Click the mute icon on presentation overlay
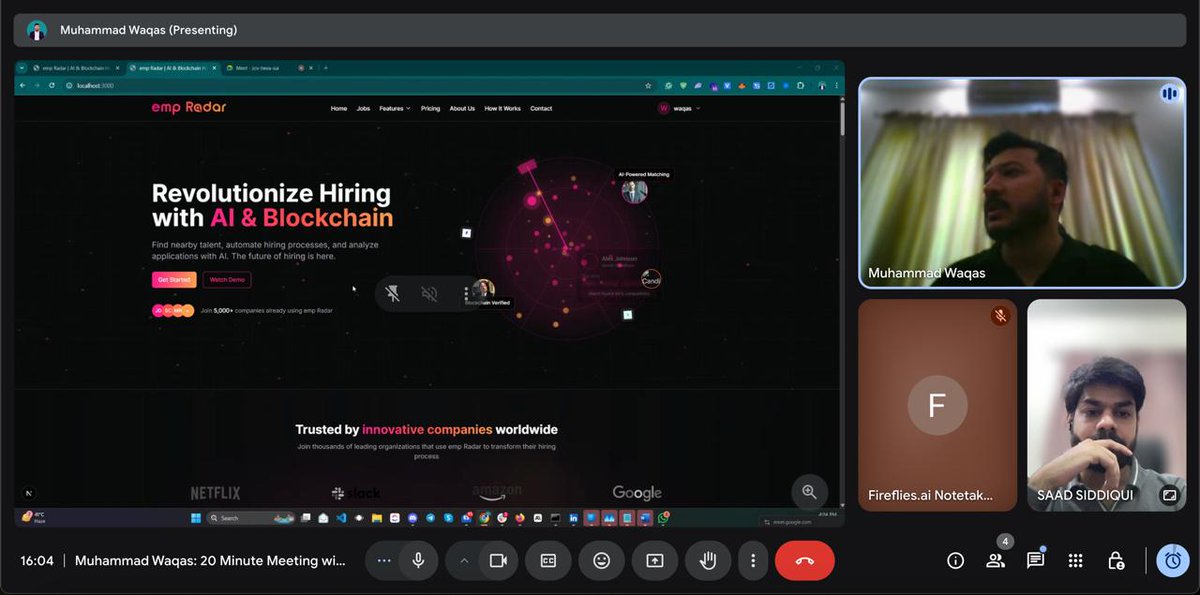Screen dimensions: 1200x595 tap(429, 294)
